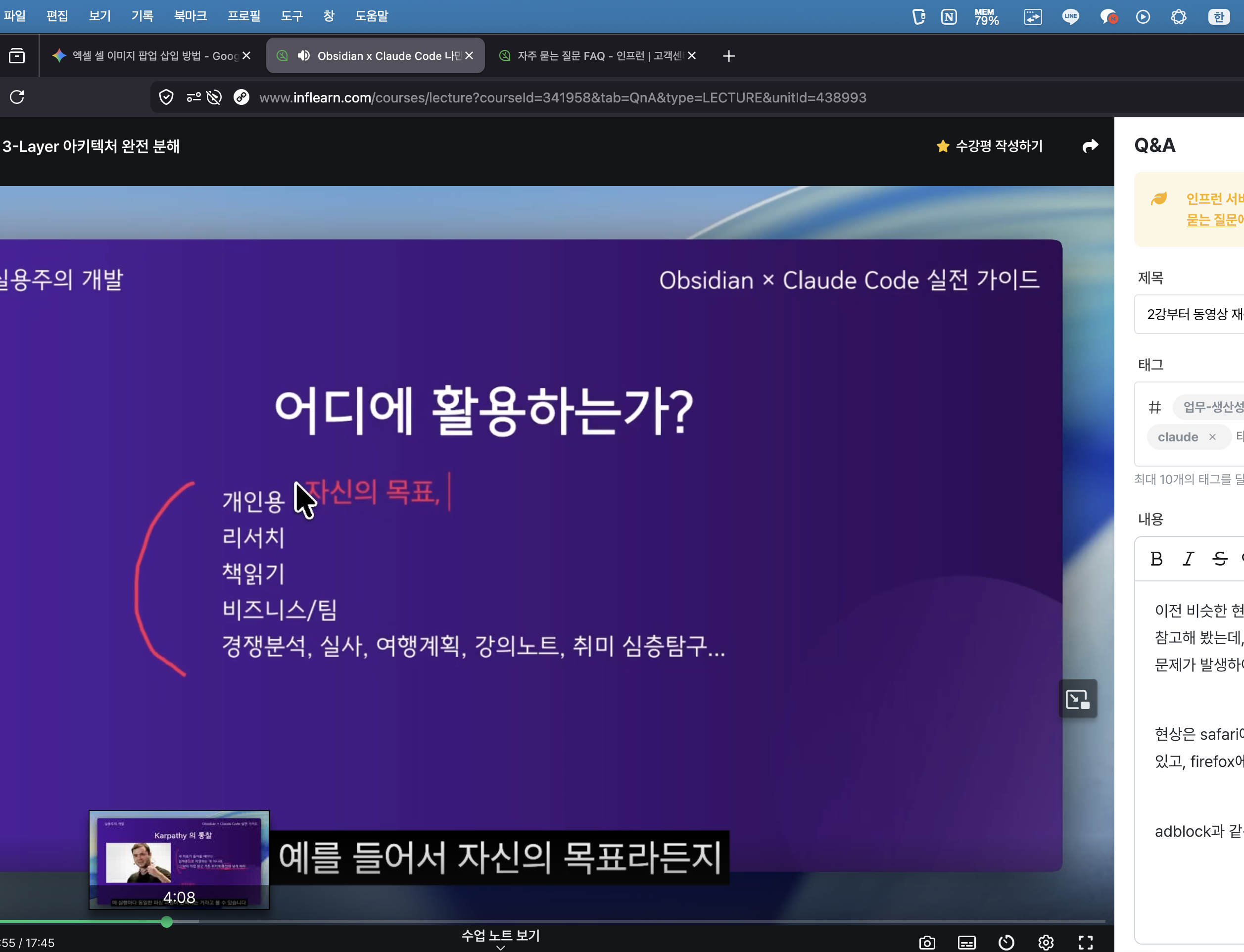Open LINE from the menu bar
This screenshot has height=952, width=1244.
[1070, 17]
